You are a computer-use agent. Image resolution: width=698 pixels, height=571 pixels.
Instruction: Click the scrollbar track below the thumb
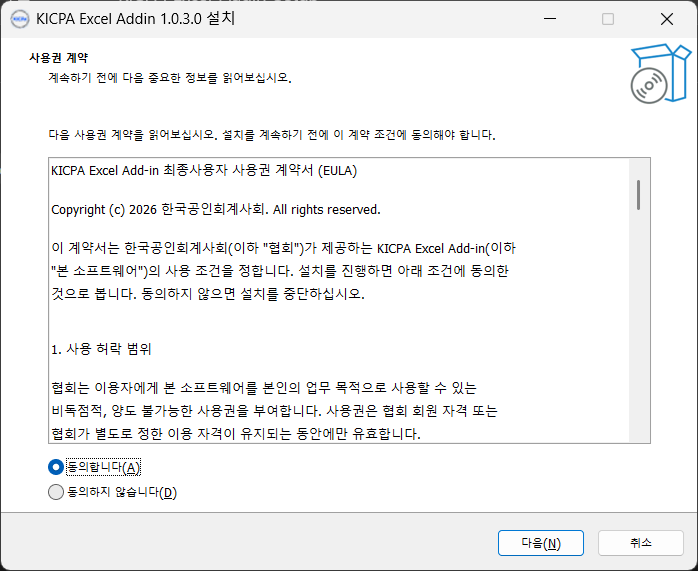click(638, 325)
